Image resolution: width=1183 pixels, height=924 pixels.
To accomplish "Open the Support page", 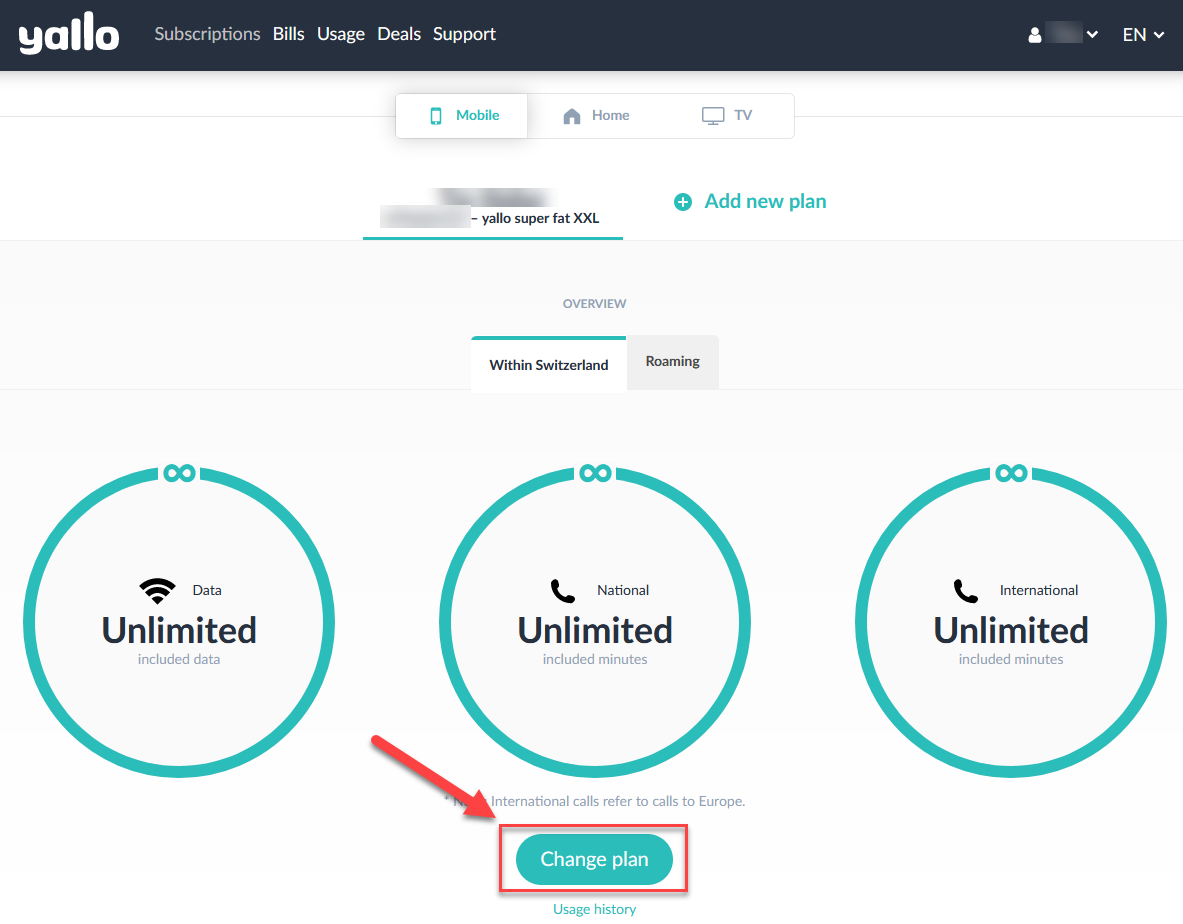I will [x=464, y=34].
